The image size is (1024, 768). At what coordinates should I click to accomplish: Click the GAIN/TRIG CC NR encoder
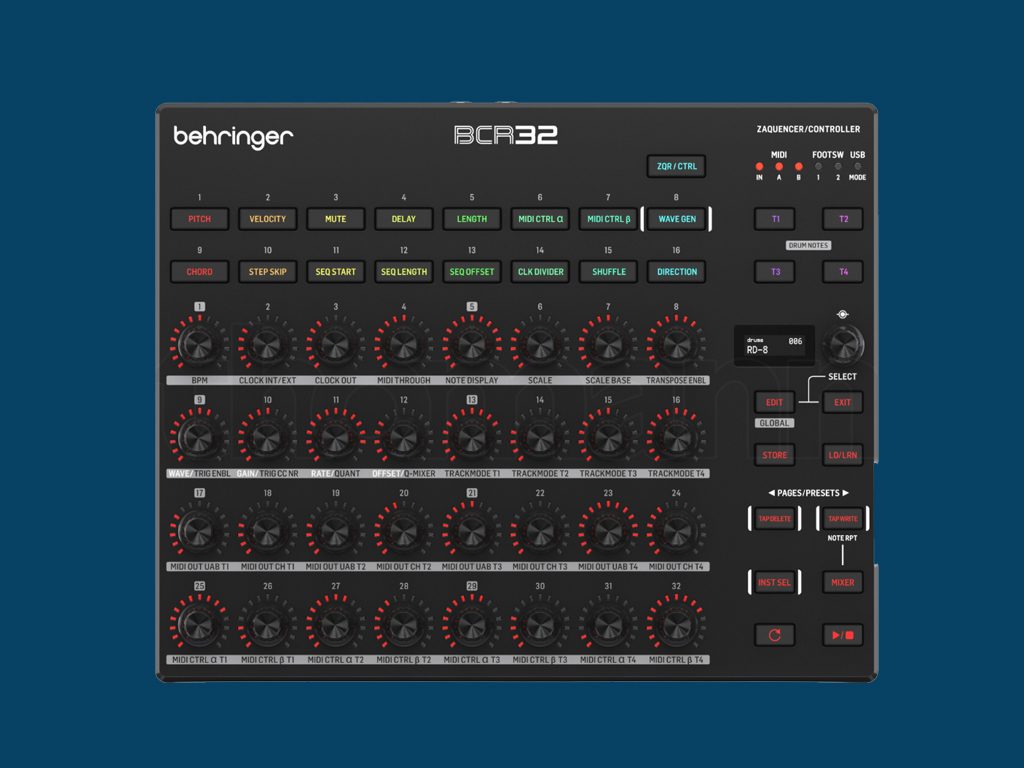(x=266, y=438)
